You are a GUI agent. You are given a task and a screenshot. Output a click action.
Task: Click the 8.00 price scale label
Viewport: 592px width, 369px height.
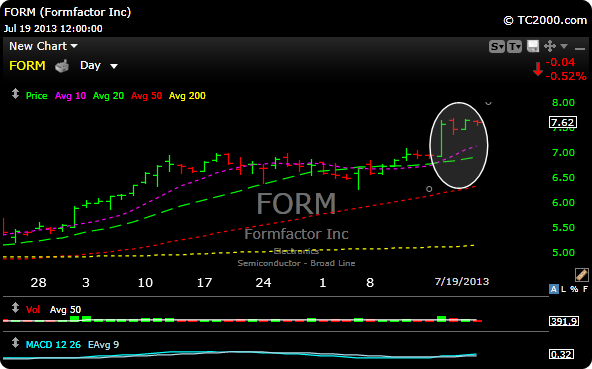pos(563,103)
